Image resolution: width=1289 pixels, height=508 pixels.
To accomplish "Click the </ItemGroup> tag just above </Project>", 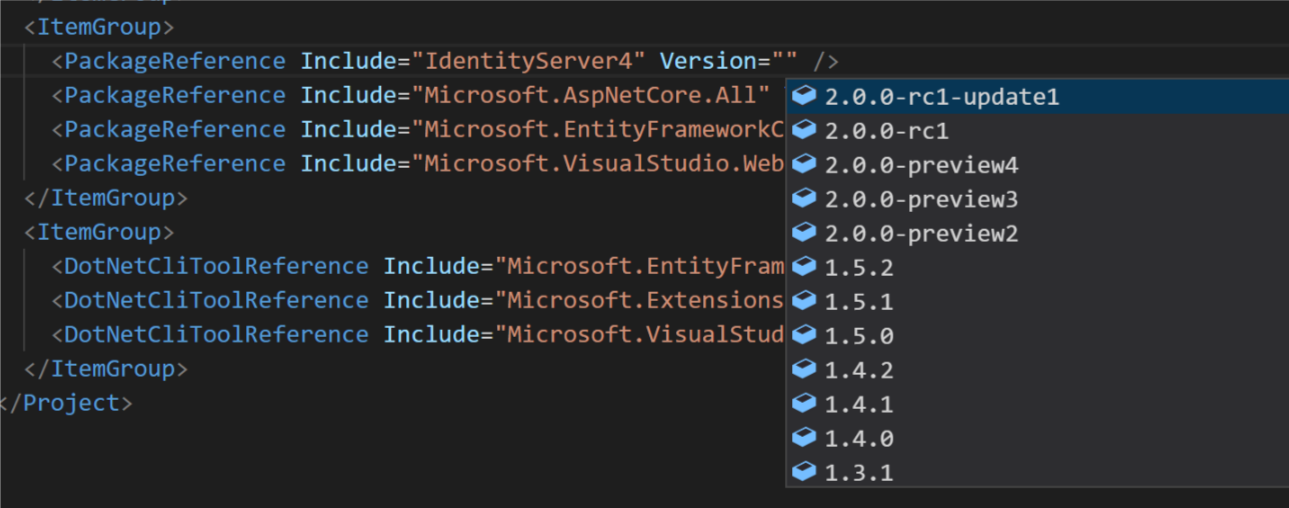I will 106,369.
